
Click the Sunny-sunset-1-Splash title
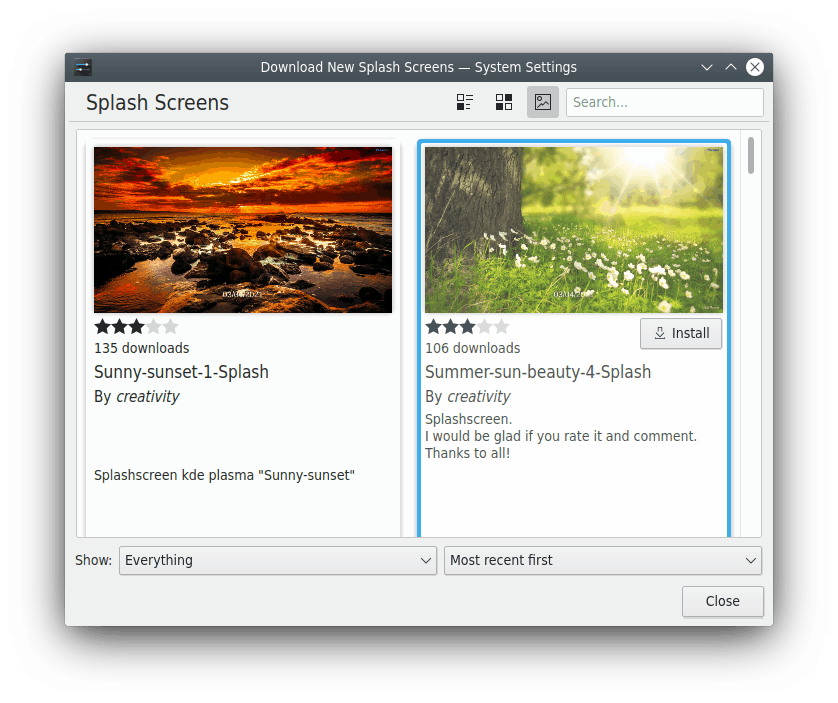pyautogui.click(x=181, y=371)
